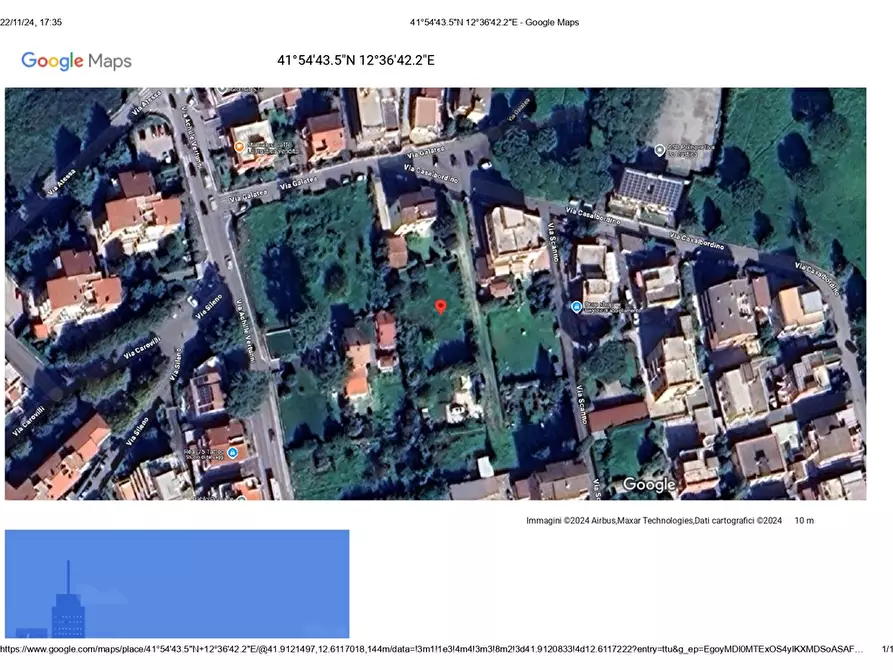This screenshot has height=670, width=893.
Task: Click the blue shop marker on Via Scalino
Action: coord(576,306)
